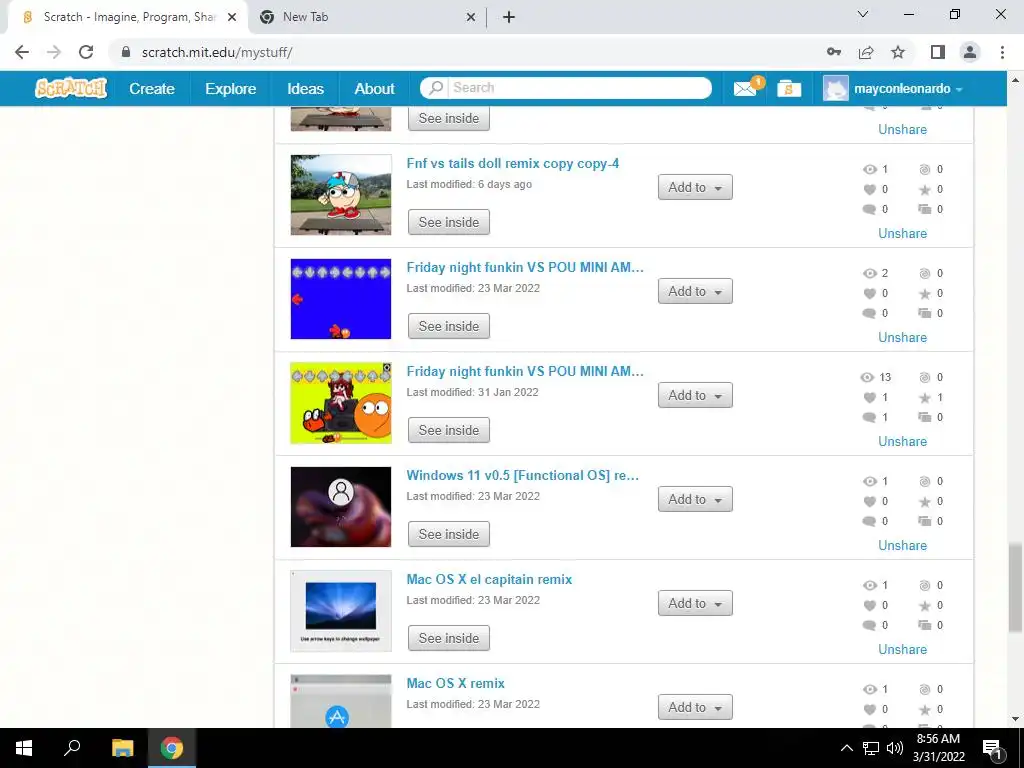Open Mac OS X el capitain remix title

point(489,579)
